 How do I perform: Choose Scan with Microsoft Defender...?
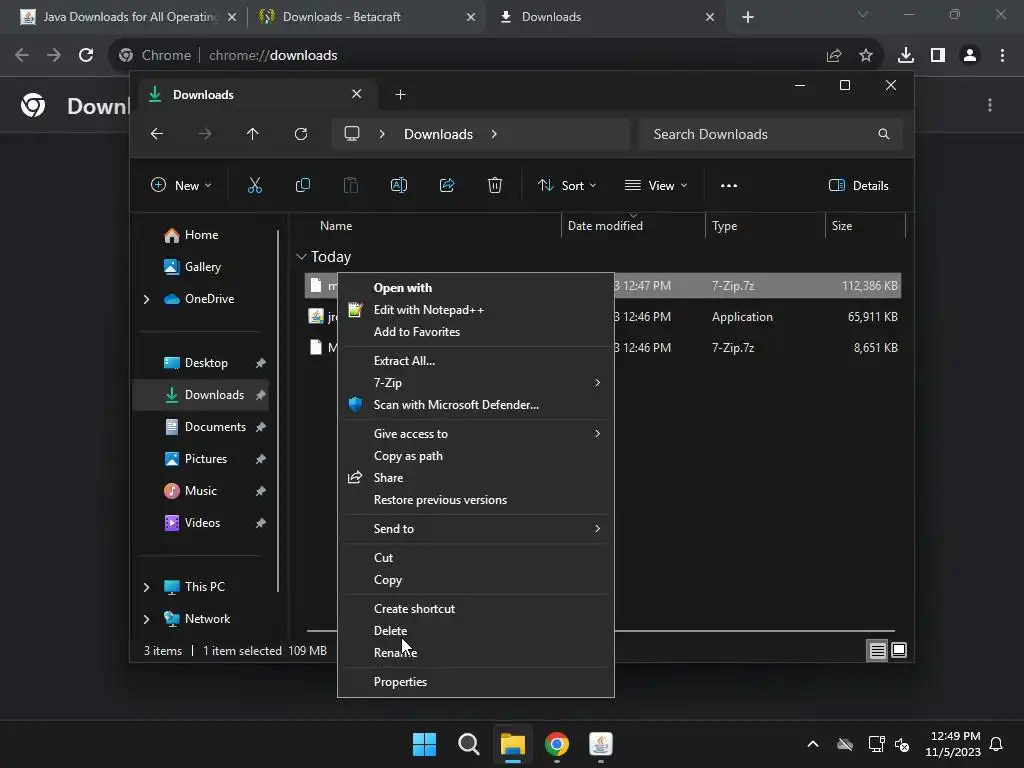tap(475, 405)
